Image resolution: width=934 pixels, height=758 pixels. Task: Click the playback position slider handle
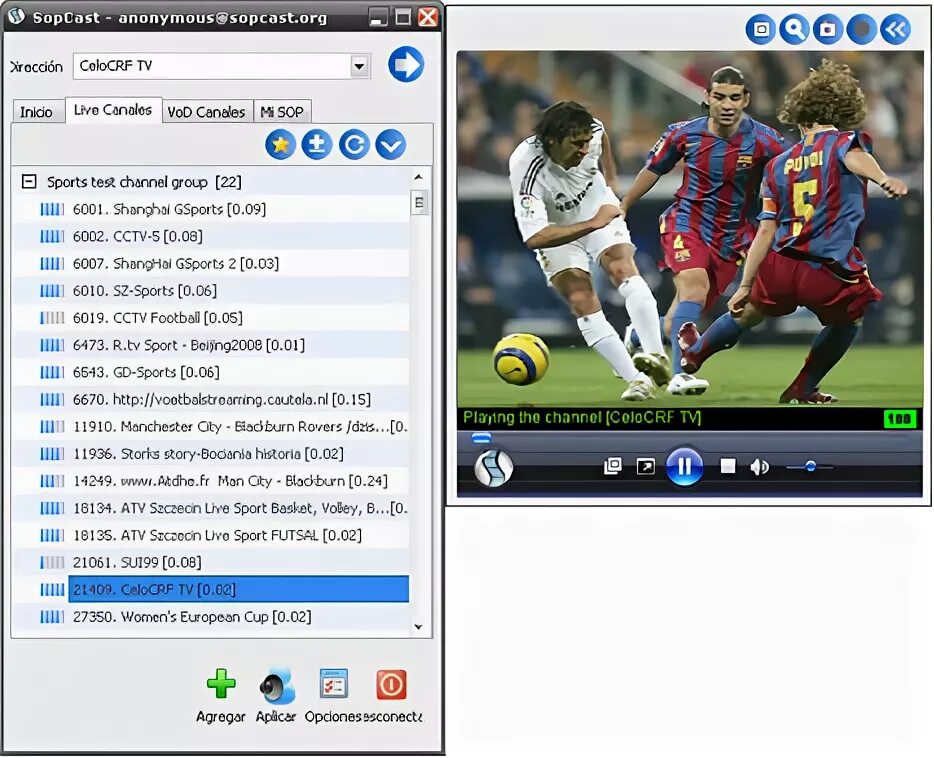tap(481, 438)
